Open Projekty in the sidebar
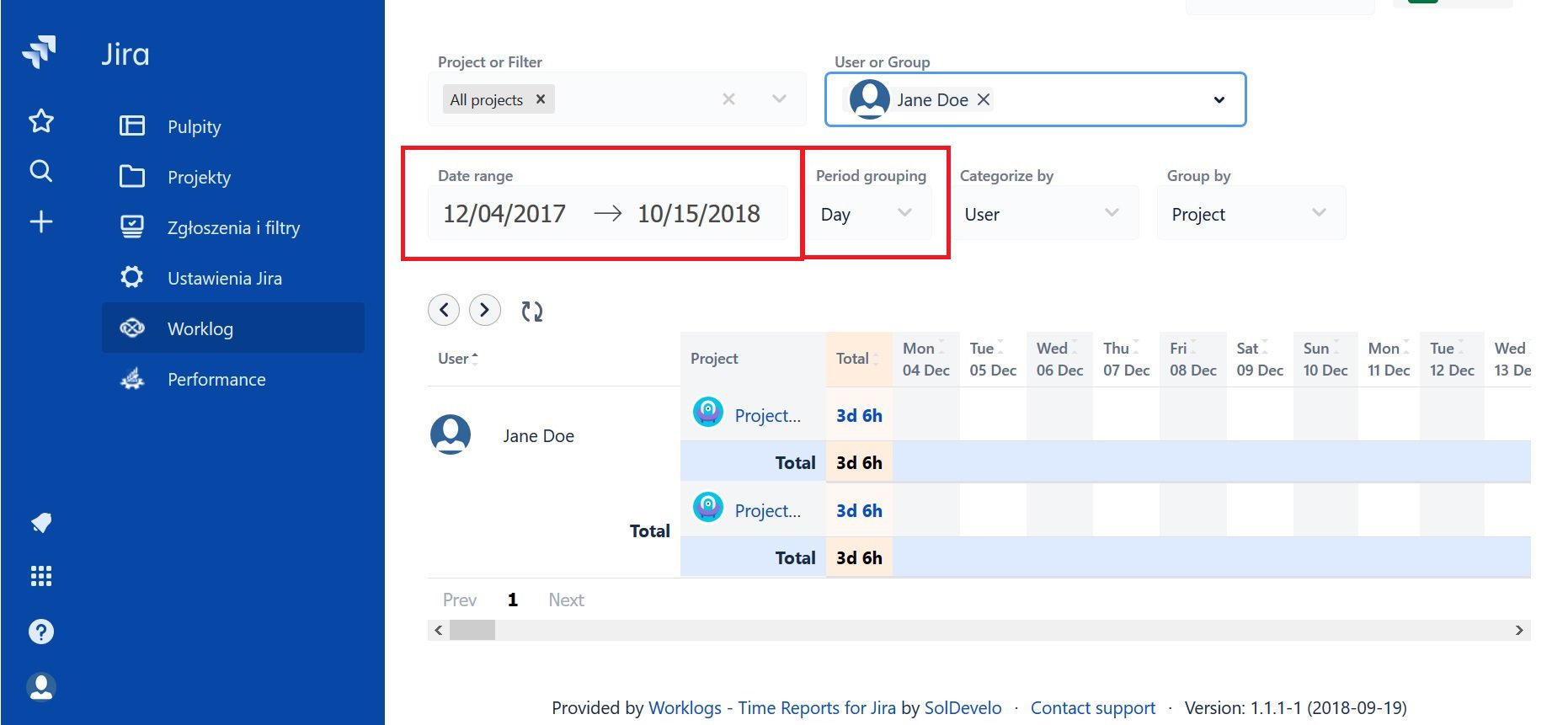 pos(233,177)
